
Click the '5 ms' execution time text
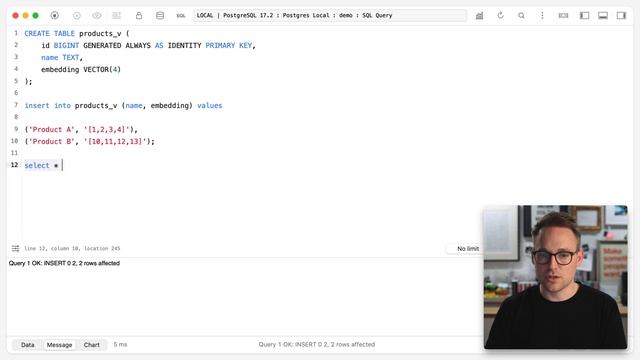[x=120, y=344]
